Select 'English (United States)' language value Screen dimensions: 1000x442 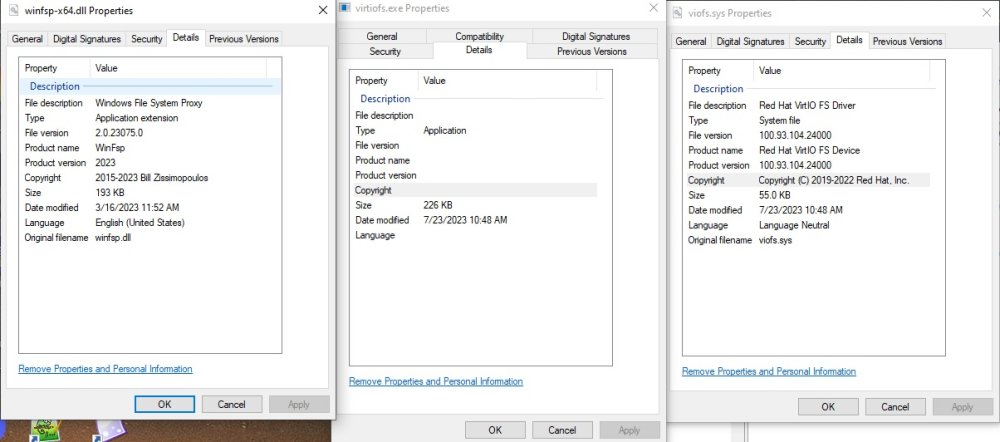[140, 223]
